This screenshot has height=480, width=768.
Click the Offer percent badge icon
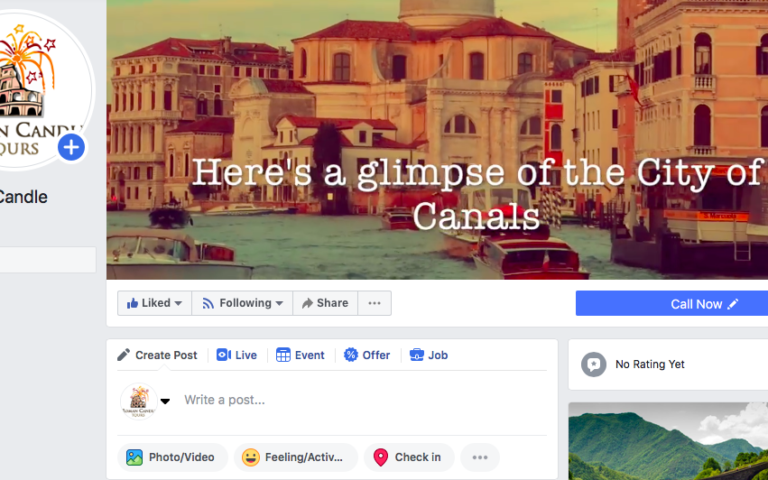(x=351, y=355)
